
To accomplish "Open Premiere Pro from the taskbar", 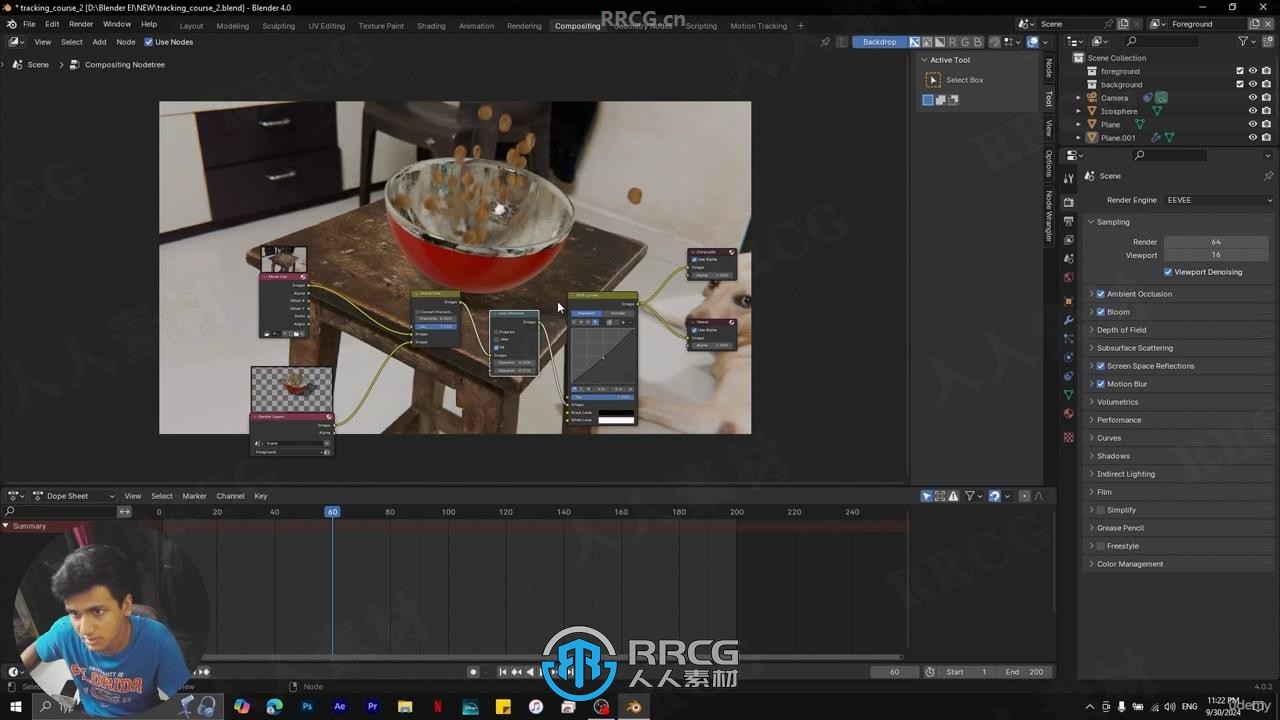I will 372,706.
